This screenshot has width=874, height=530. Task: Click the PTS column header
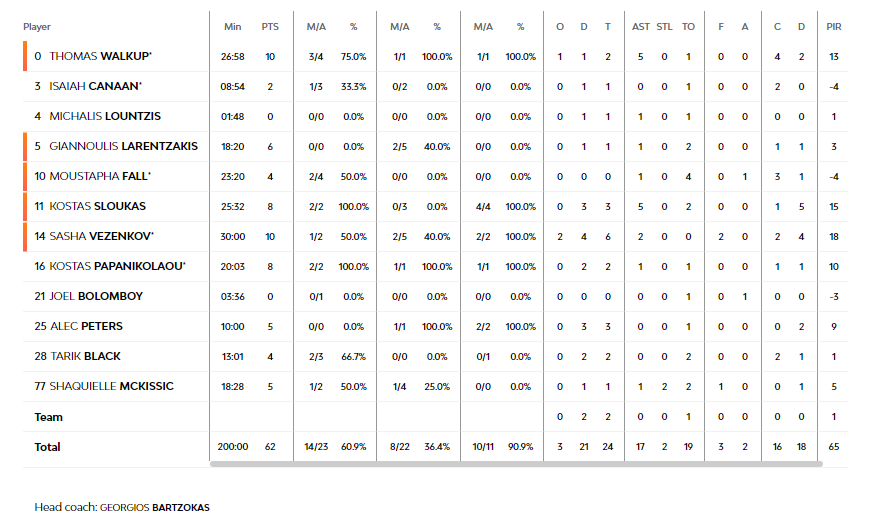click(270, 27)
